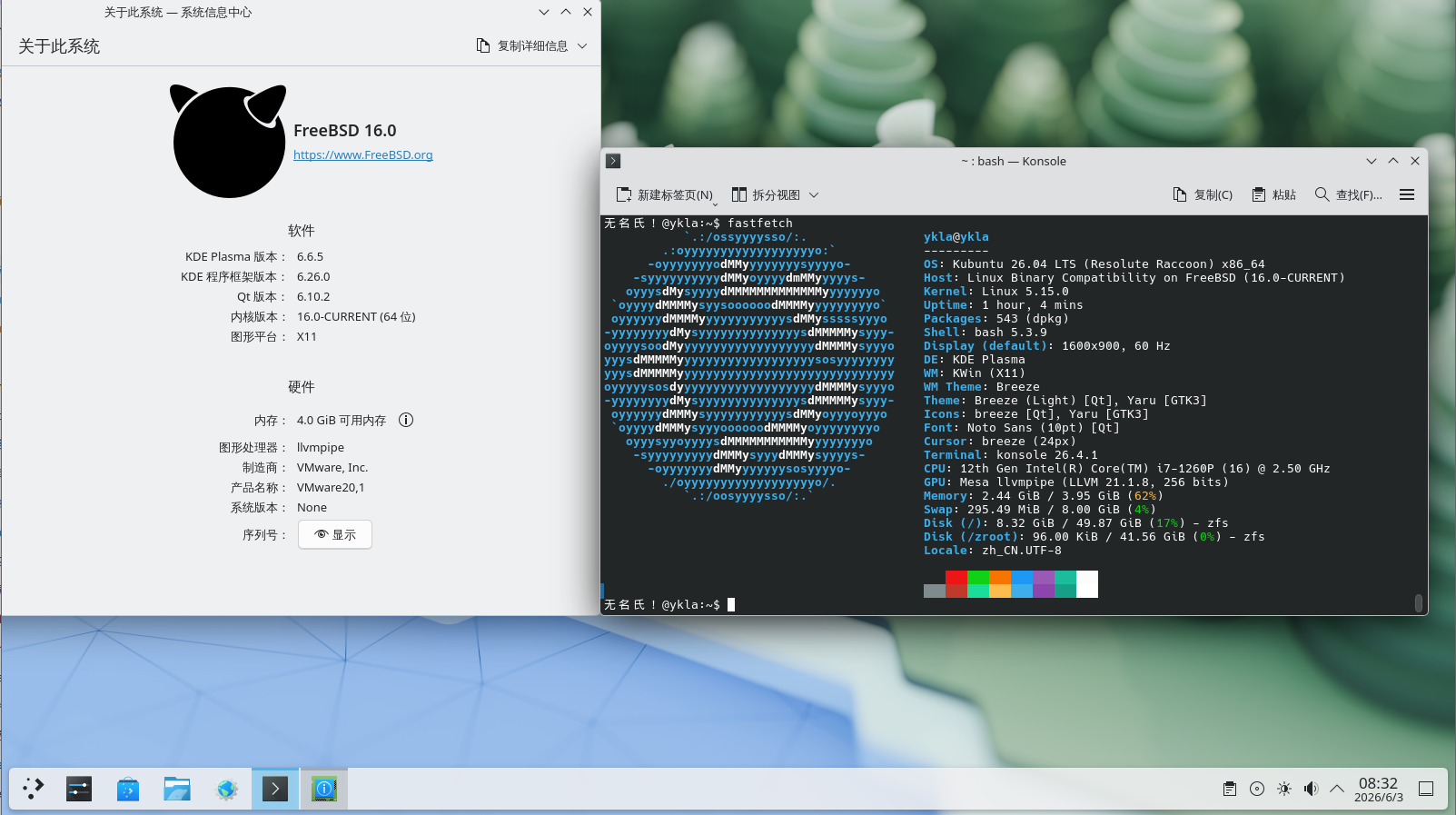Click the KDE Plasma version value 6.6.5
Viewport: 1456px width, 815px height.
pos(310,257)
